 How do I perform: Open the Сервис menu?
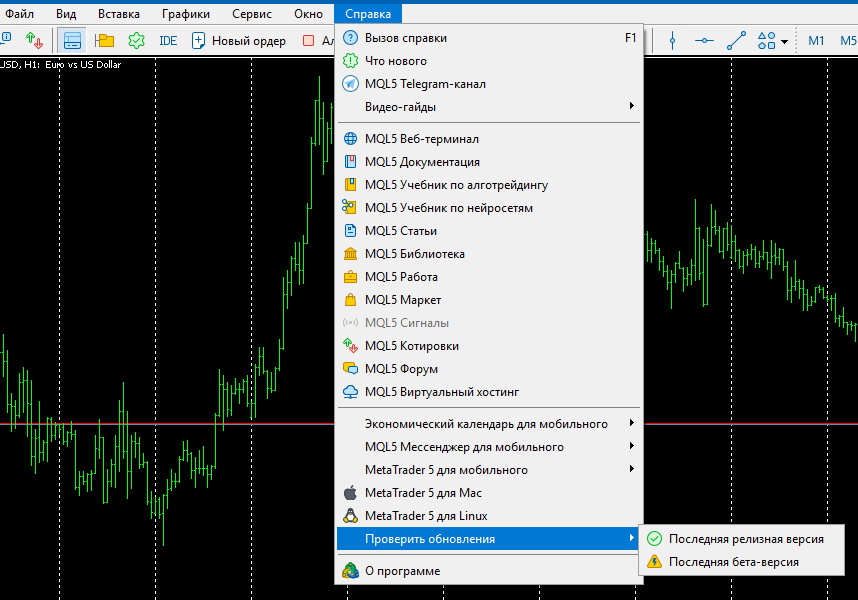click(x=252, y=14)
